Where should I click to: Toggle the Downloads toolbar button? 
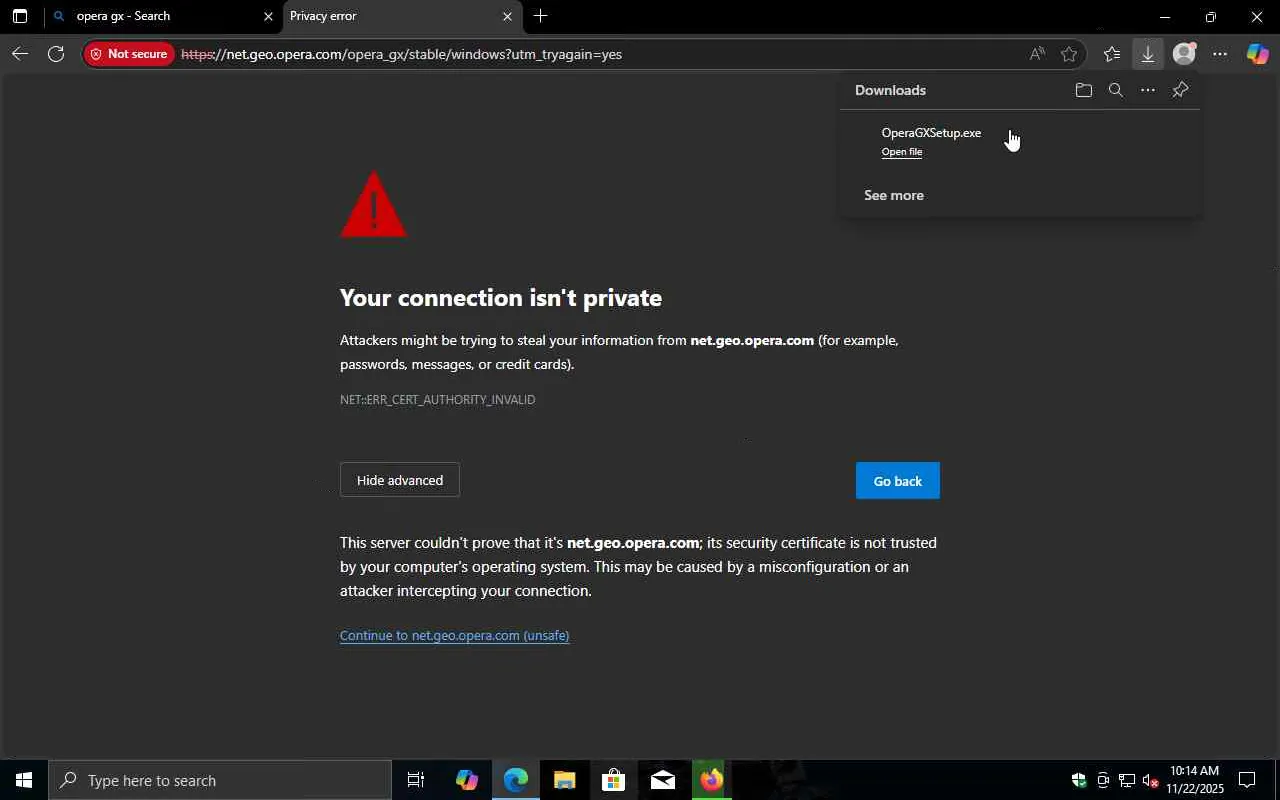[1148, 54]
